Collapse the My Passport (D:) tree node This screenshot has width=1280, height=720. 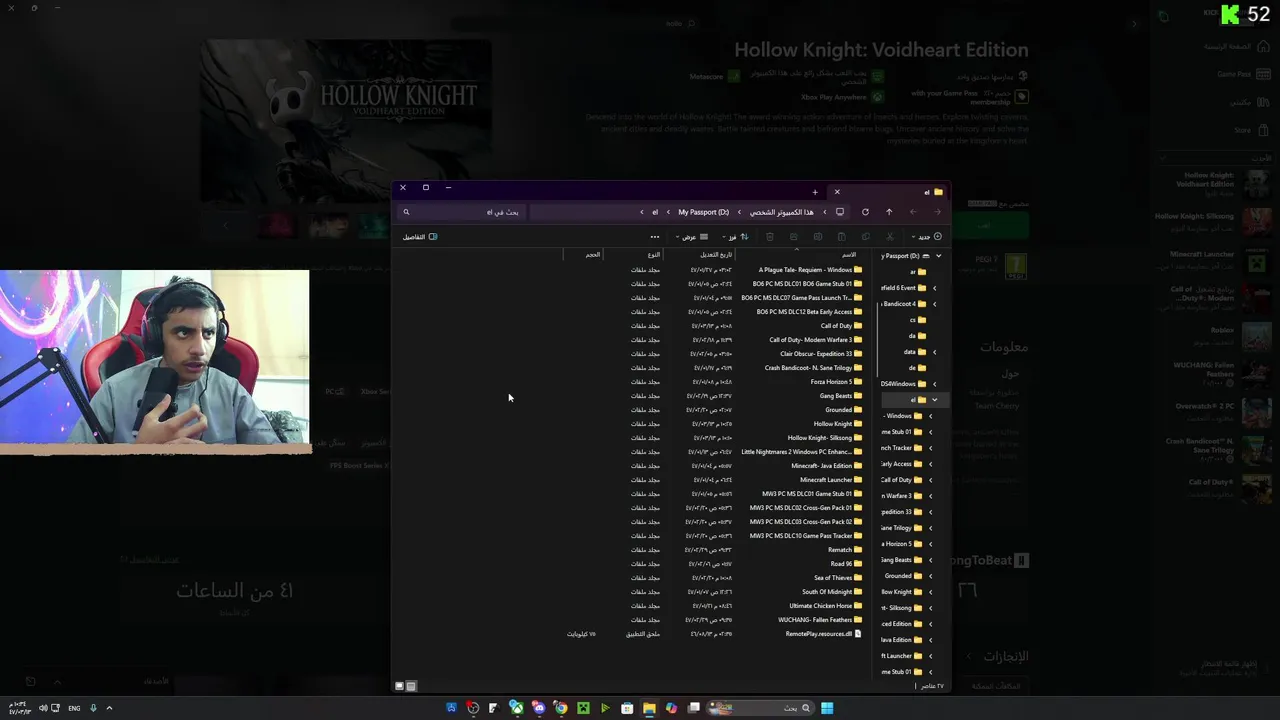(x=938, y=256)
